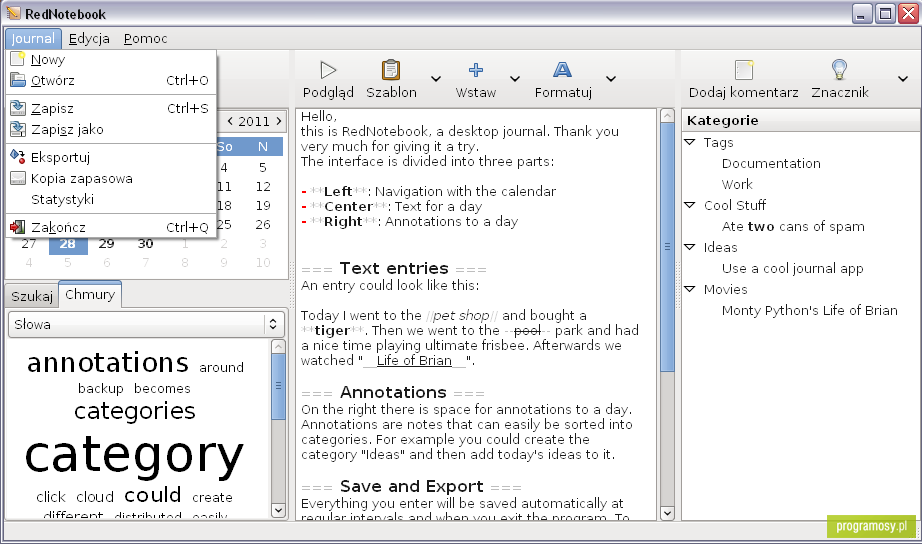Select day 26 in the calendar
Image resolution: width=922 pixels, height=544 pixels.
pyautogui.click(x=263, y=225)
